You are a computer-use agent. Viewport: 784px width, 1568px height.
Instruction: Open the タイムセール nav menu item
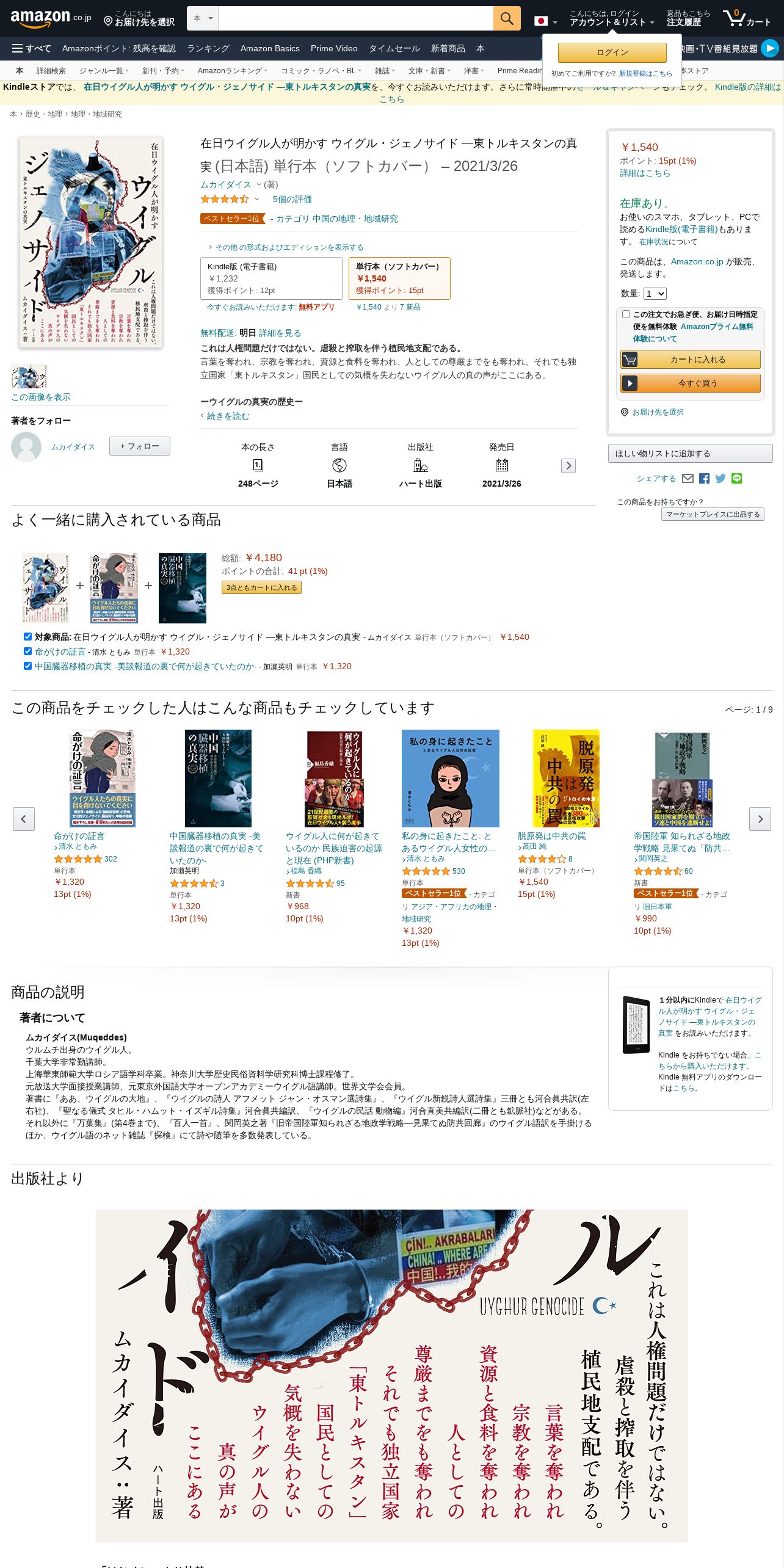(394, 48)
